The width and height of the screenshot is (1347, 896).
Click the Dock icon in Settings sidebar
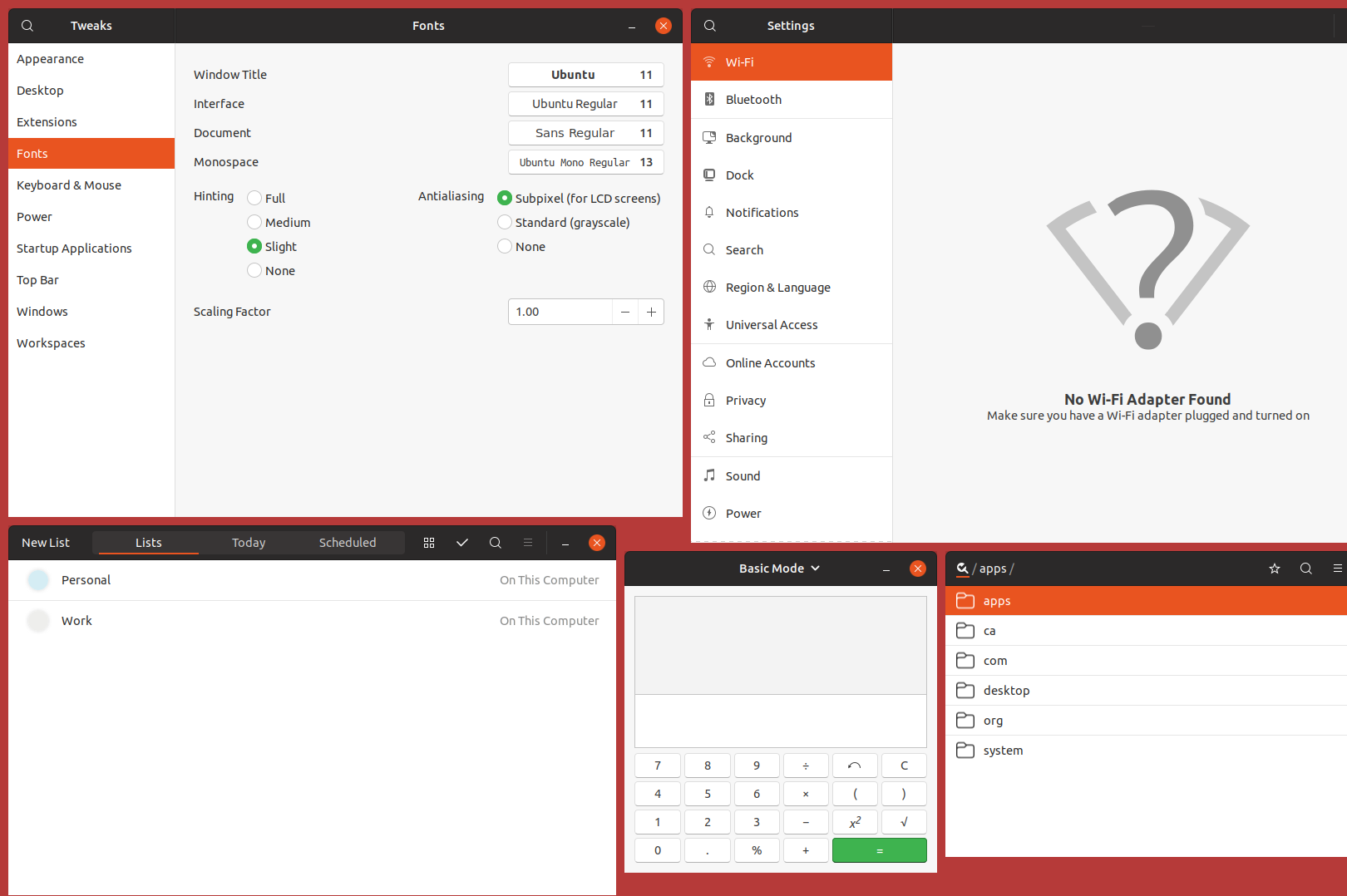click(x=709, y=175)
